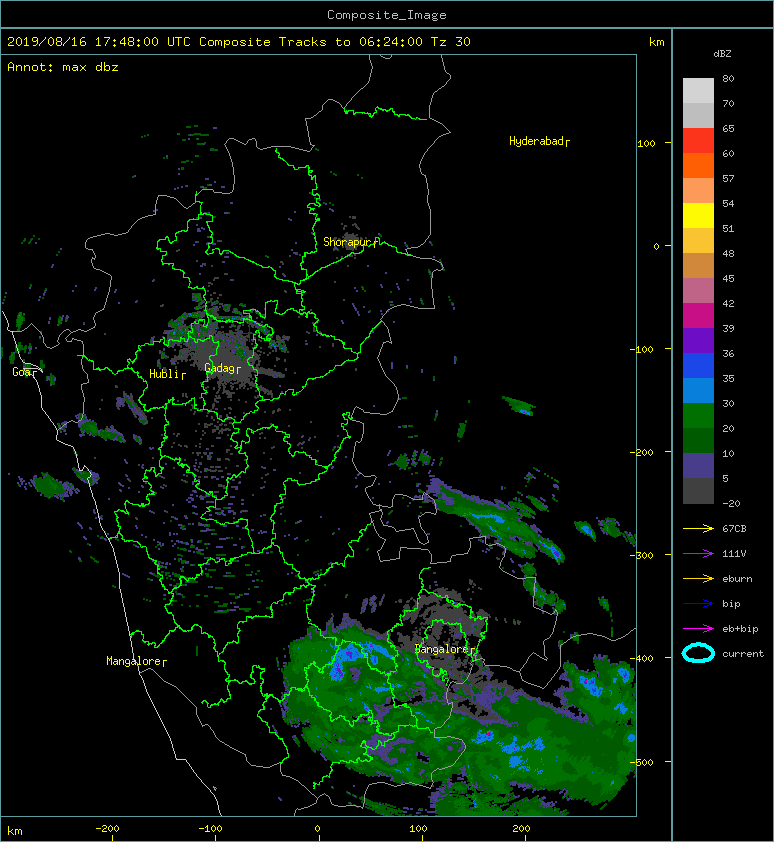Click the -500 tick on vertical axis
The height and width of the screenshot is (842, 774).
pyautogui.click(x=642, y=763)
